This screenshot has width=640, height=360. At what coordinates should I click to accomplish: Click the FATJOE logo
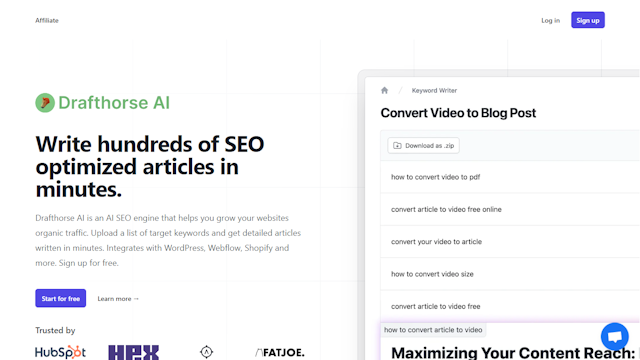[280, 352]
